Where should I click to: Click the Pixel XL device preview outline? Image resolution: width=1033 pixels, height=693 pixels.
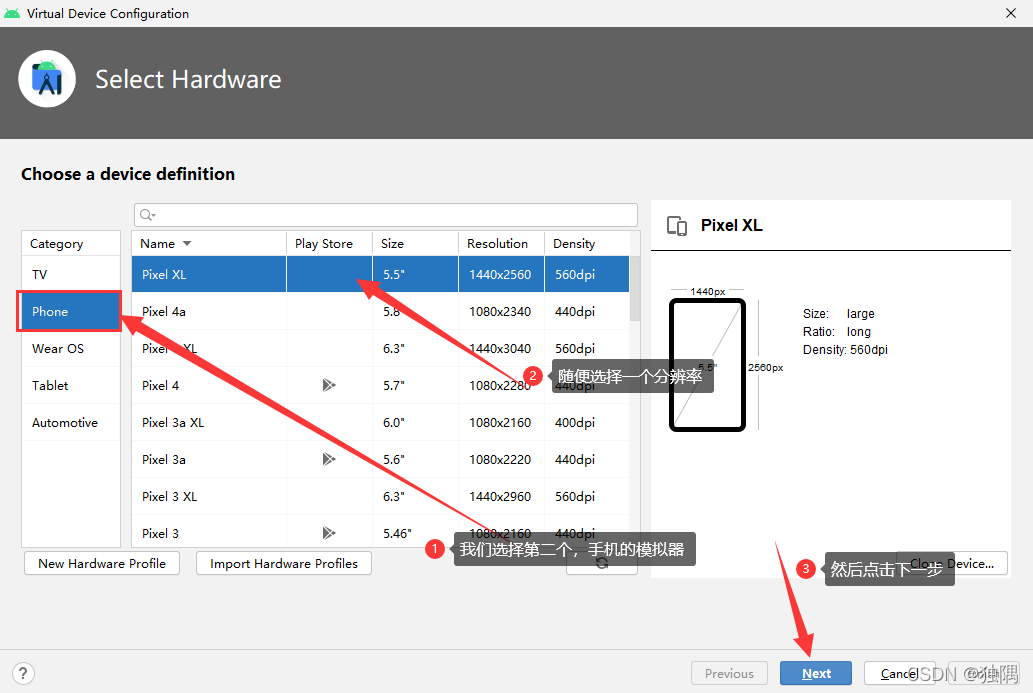tap(707, 365)
